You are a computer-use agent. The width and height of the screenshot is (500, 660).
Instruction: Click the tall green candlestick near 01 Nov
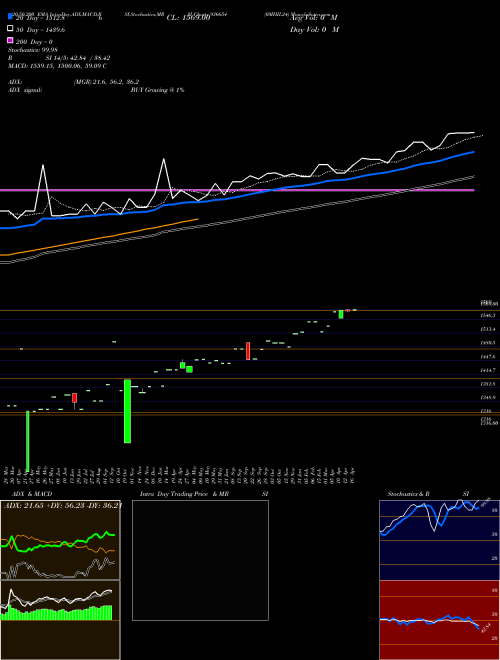pyautogui.click(x=128, y=411)
